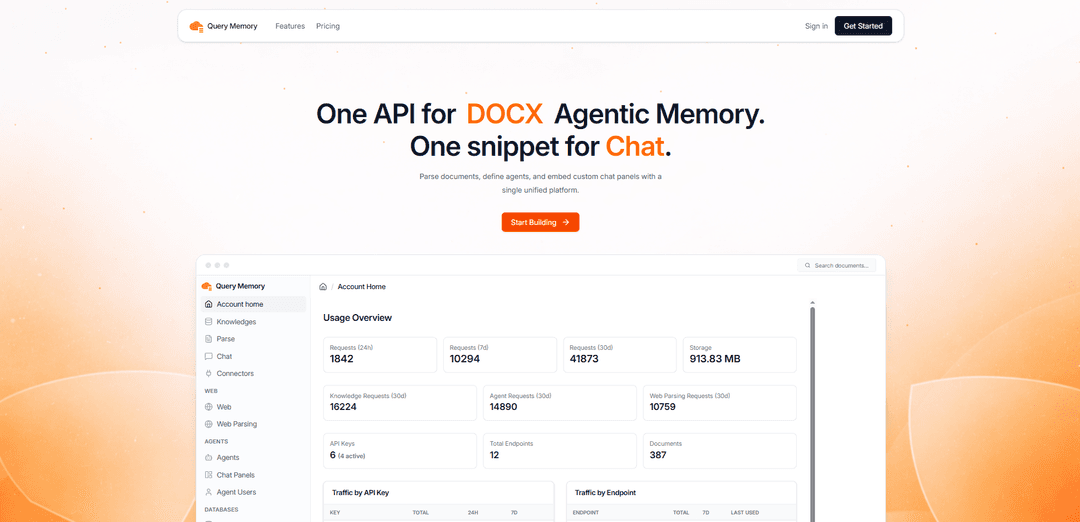The image size is (1080, 522).
Task: Click the orange Start Building button
Action: pos(540,222)
